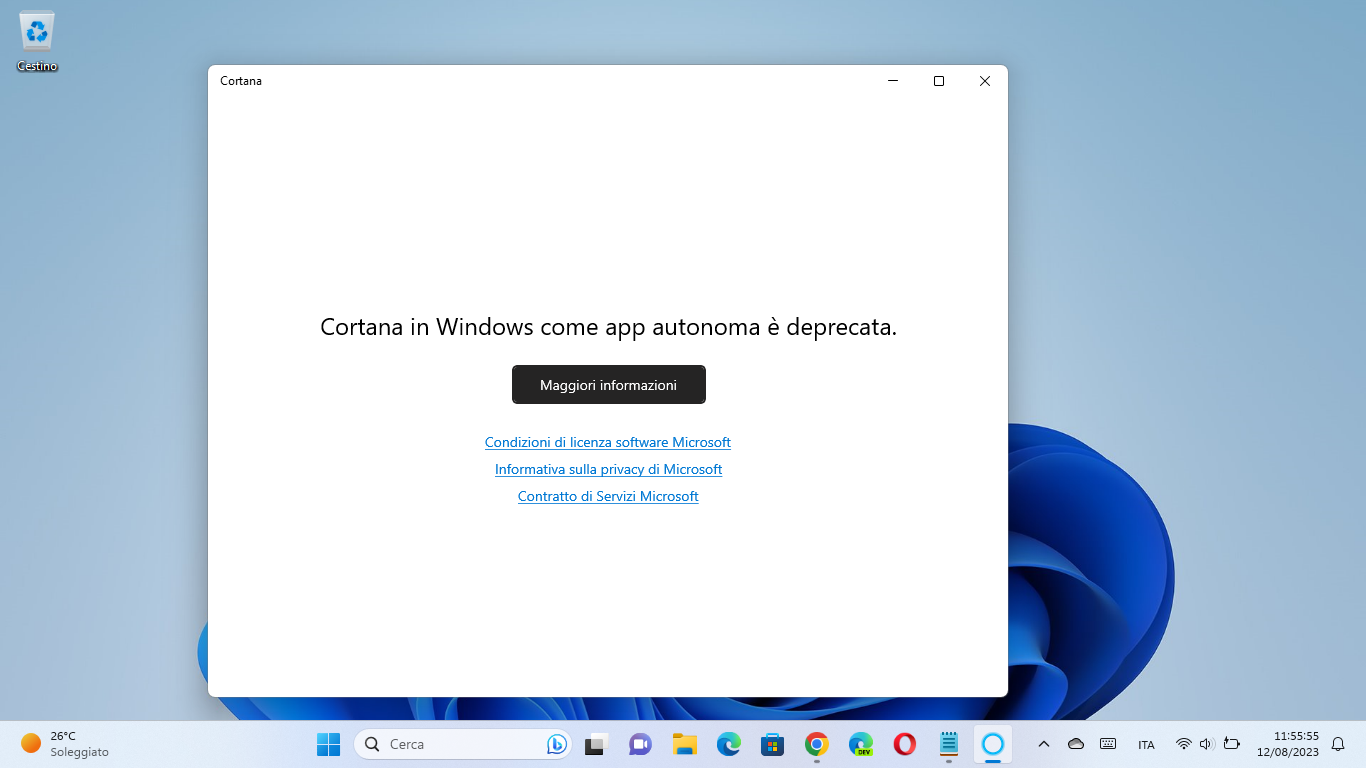Maximize the Cortana window

point(939,81)
